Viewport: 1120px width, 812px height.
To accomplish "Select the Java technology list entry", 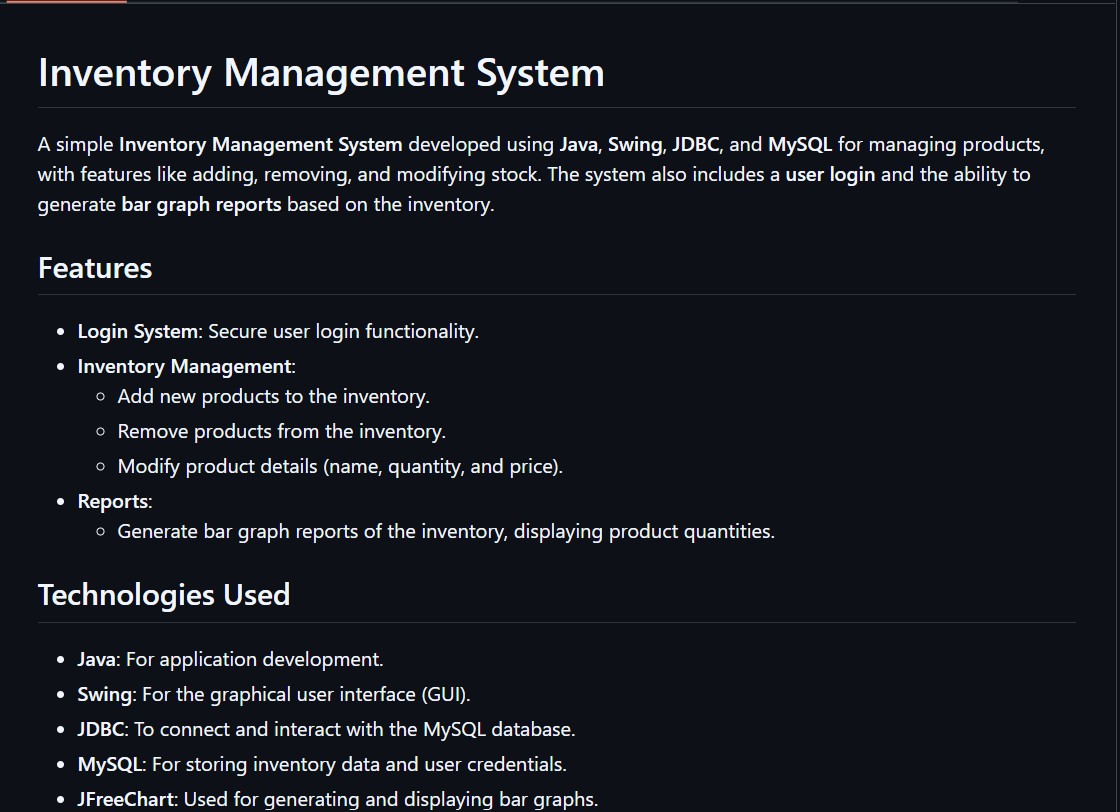I will (230, 659).
